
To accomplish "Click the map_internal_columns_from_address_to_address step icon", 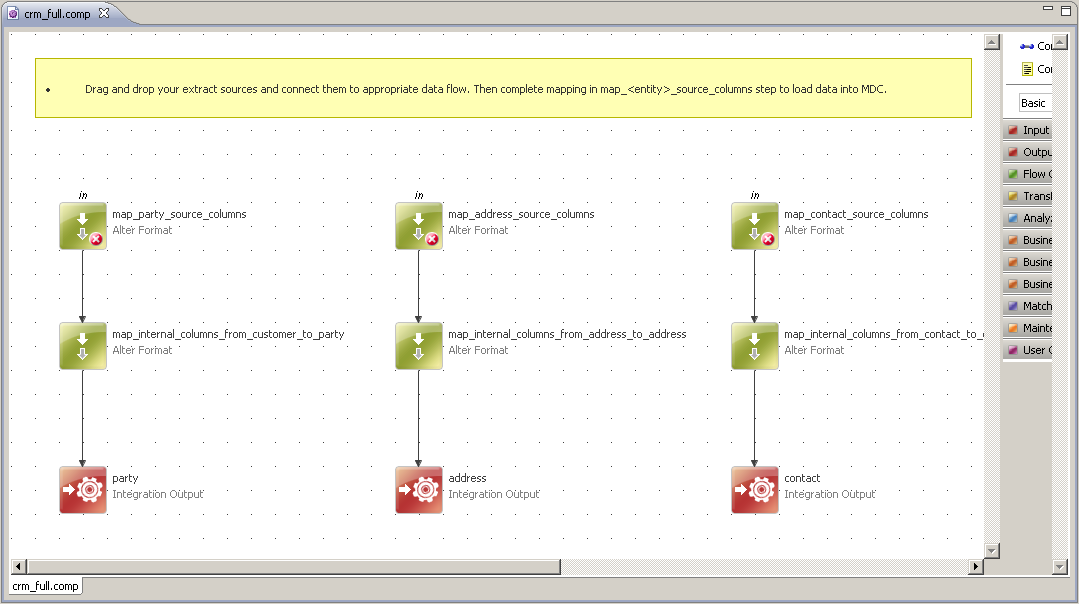I will (418, 346).
